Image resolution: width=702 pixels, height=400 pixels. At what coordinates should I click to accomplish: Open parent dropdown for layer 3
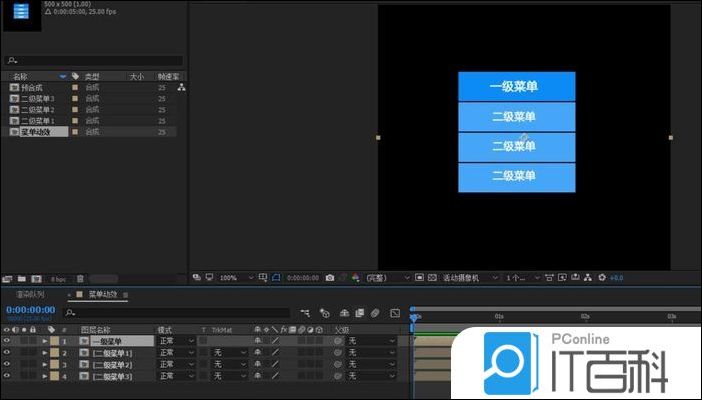coord(371,365)
